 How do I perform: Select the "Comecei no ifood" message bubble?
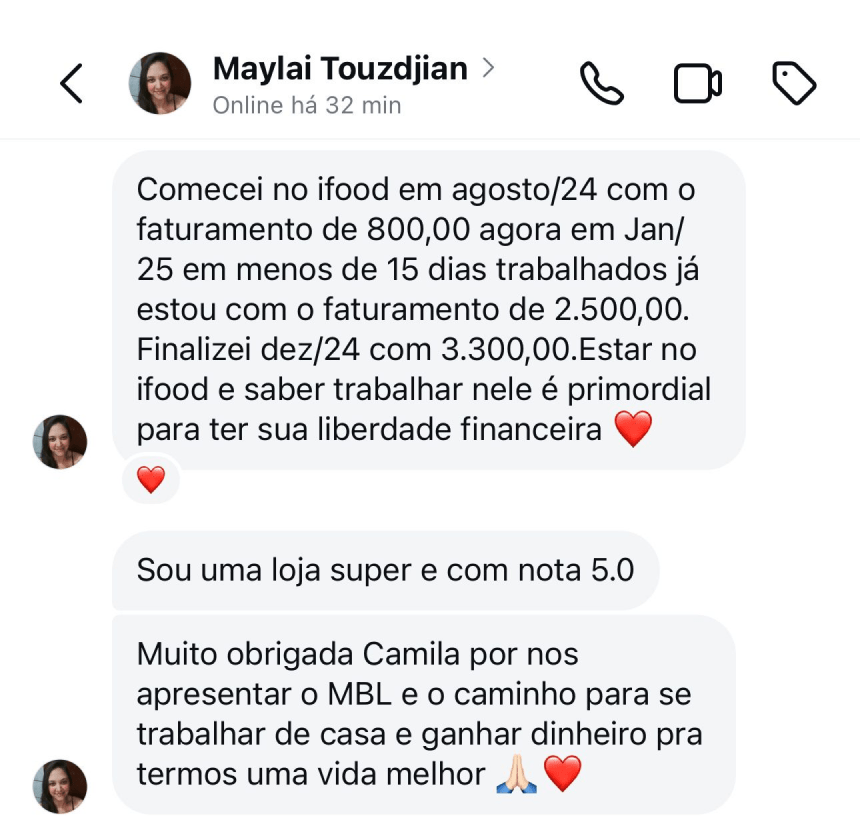[x=428, y=309]
